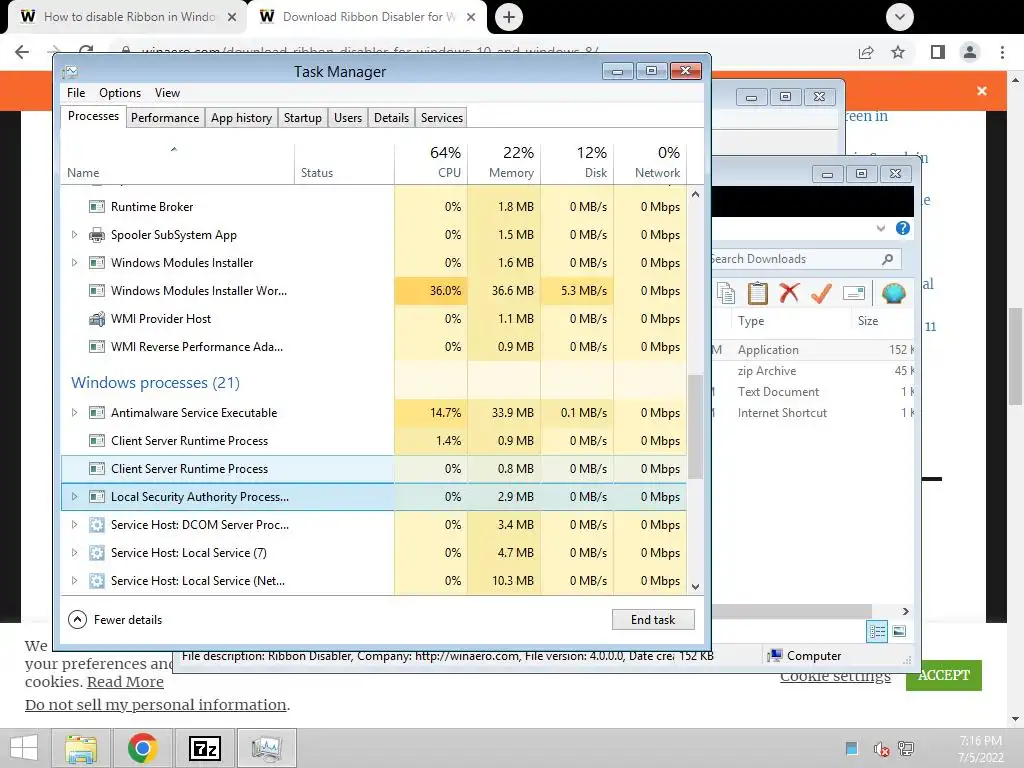1024x768 pixels.
Task: Accept cookies with ACCEPT button
Action: [944, 675]
